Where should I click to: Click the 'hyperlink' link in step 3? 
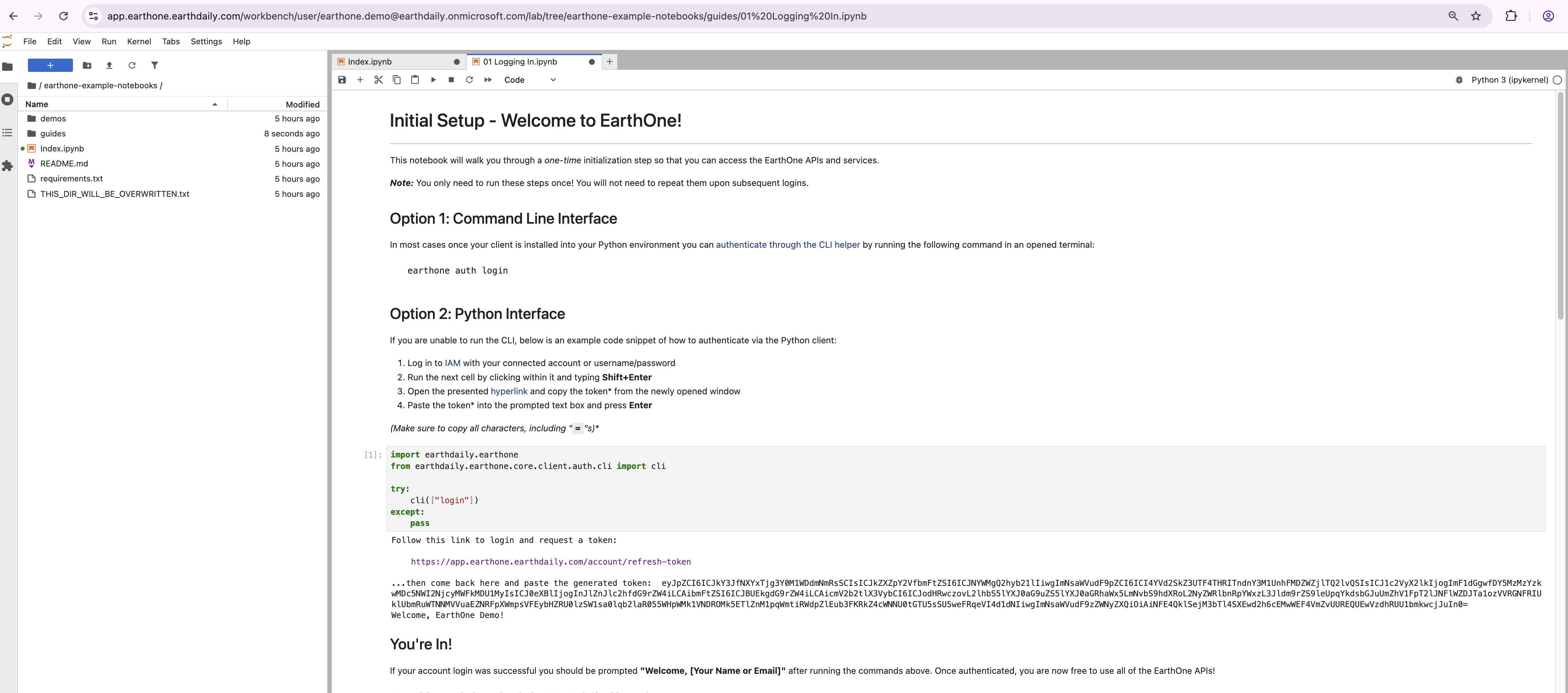click(509, 392)
